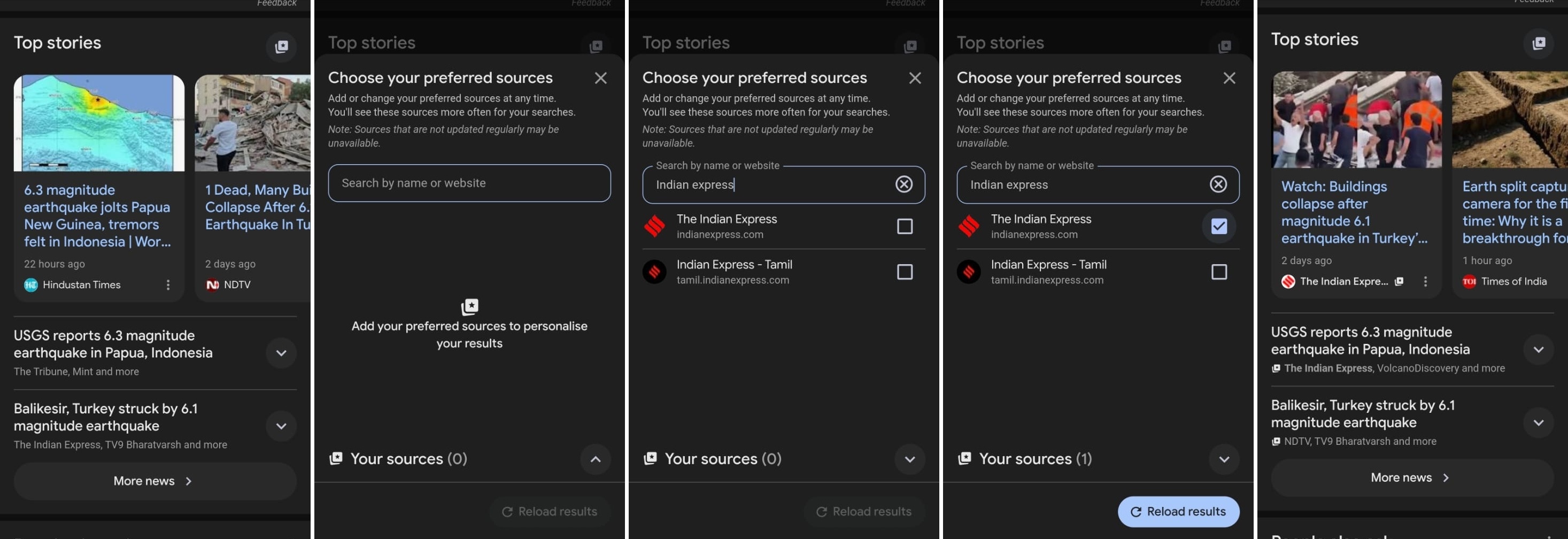This screenshot has height=539, width=1568.
Task: Expand USGS story listing The Tribune, Mint
Action: [281, 352]
